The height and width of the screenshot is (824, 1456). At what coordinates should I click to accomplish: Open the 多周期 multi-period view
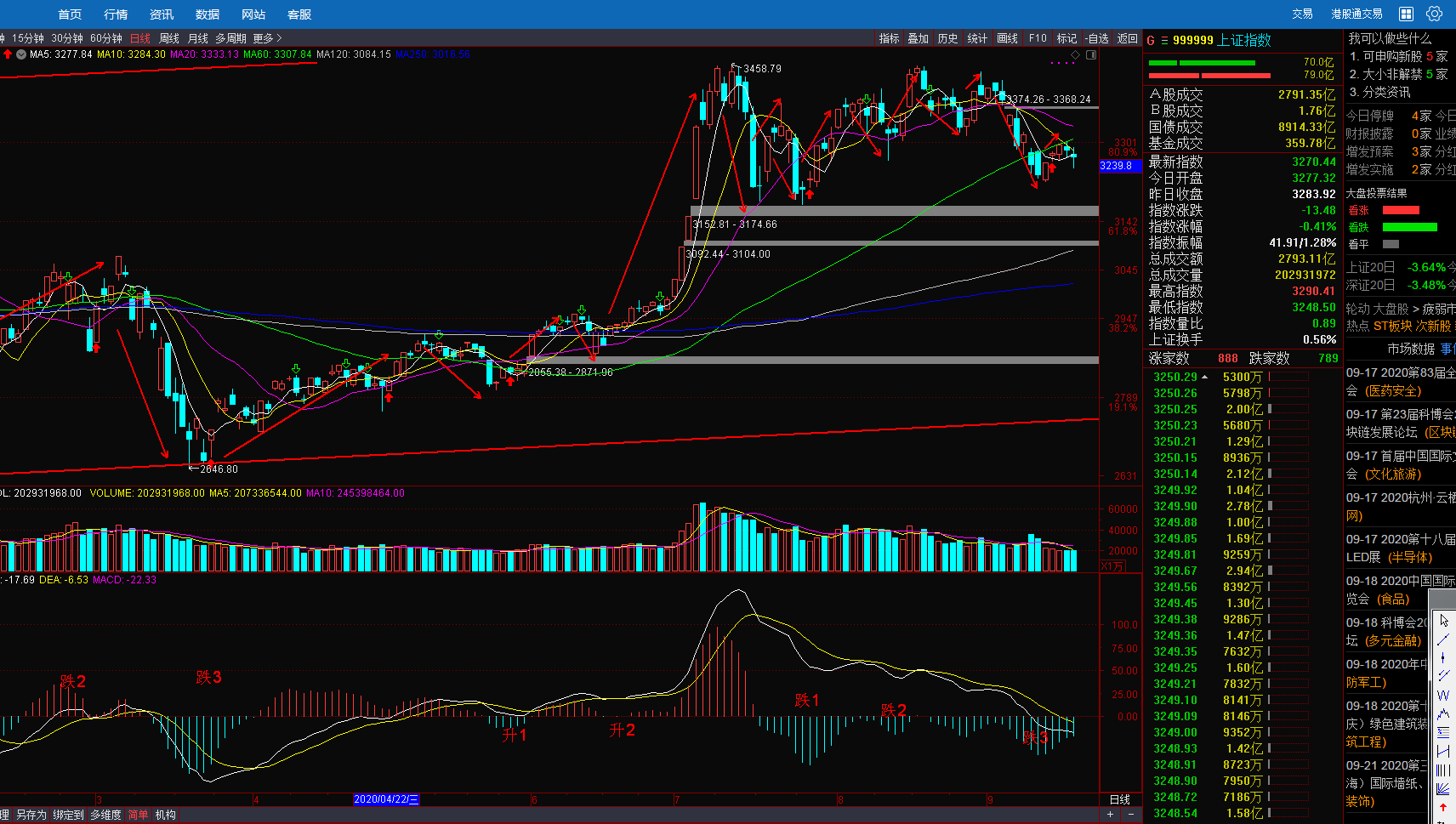tap(230, 38)
